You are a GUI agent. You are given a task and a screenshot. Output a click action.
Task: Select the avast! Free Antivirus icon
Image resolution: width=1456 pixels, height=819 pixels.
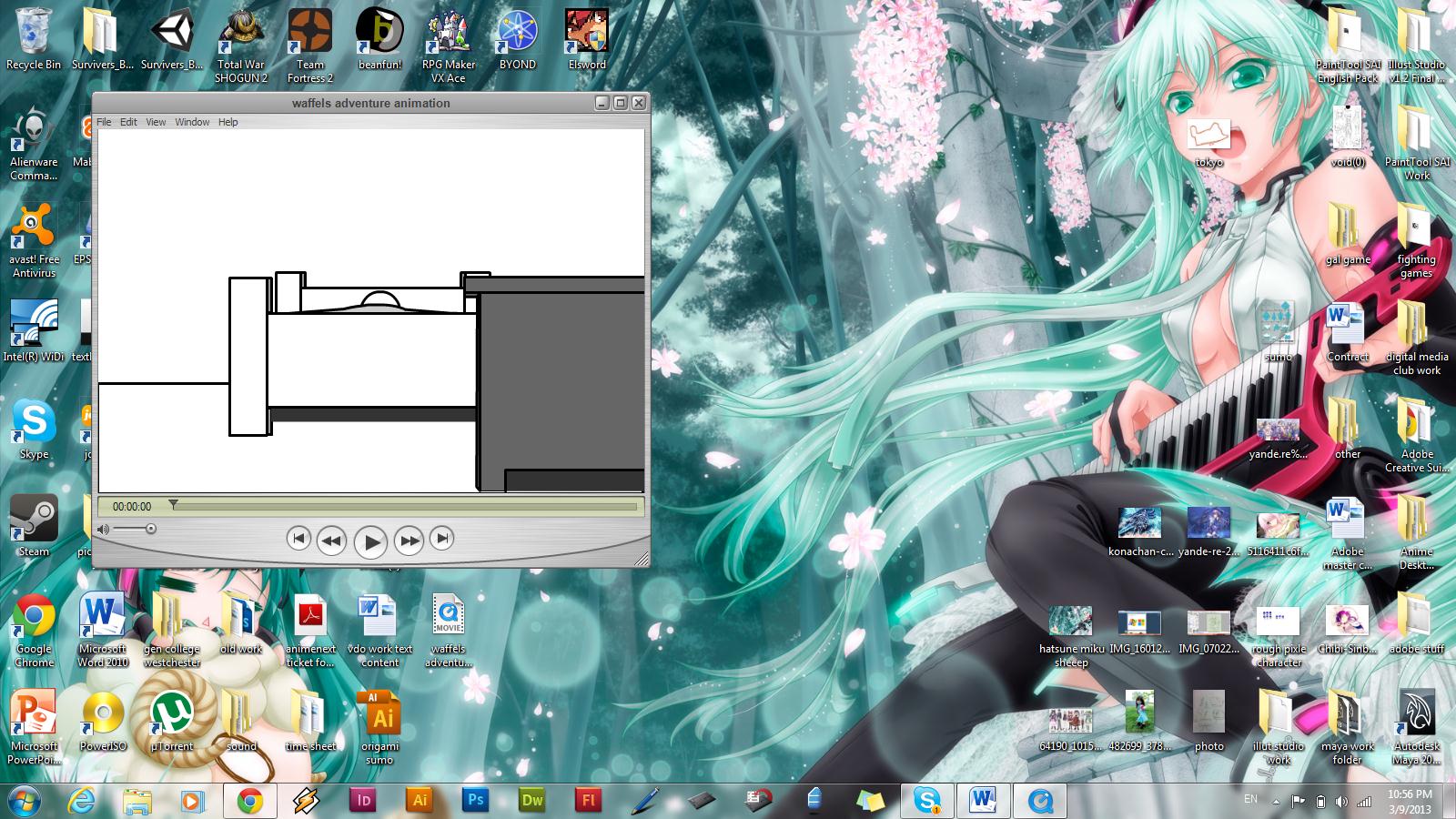point(34,240)
